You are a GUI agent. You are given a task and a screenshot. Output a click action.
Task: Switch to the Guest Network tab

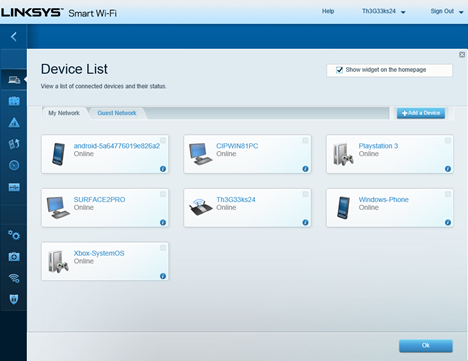(x=117, y=113)
